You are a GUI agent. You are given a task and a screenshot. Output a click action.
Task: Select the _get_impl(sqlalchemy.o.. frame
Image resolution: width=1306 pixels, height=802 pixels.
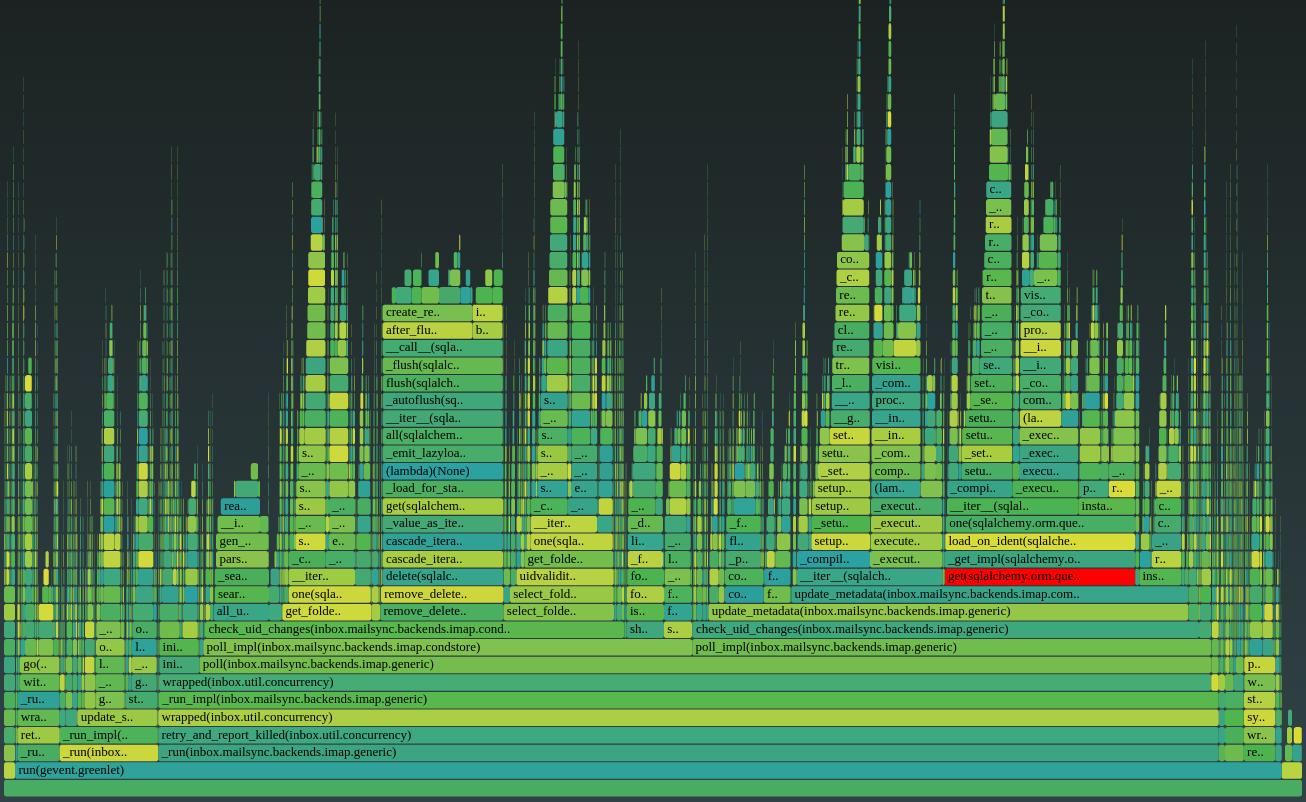1040,559
